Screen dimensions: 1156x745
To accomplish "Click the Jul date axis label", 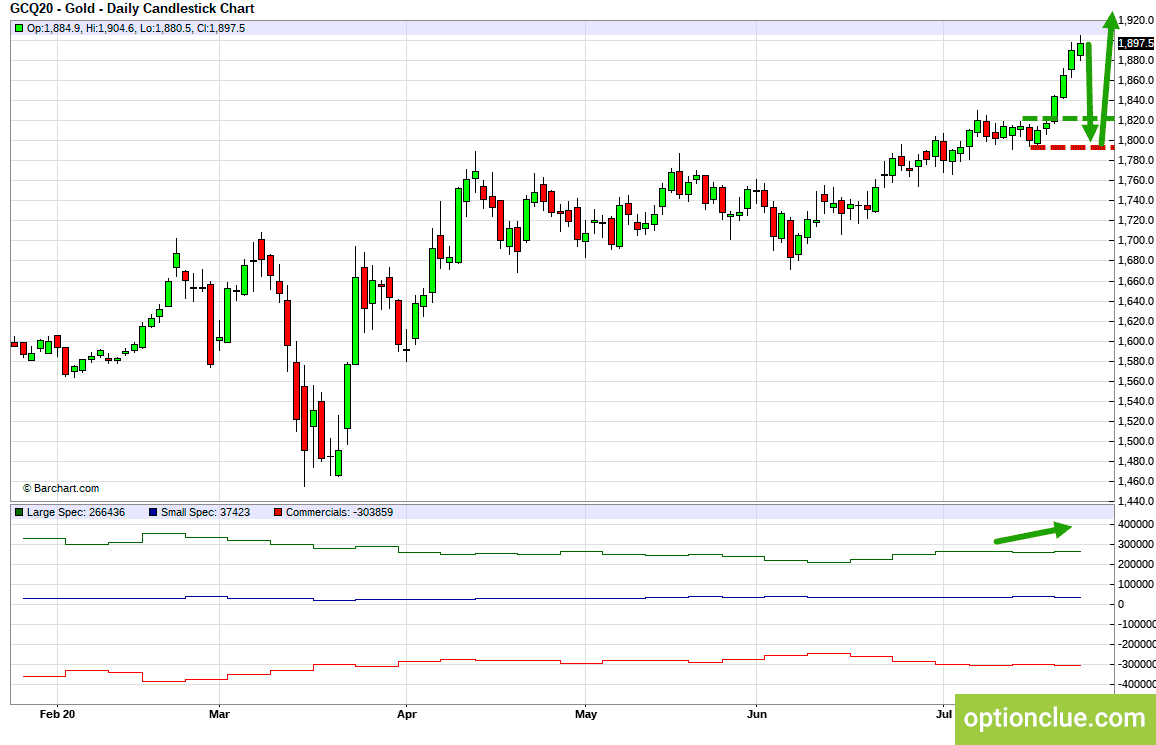I will (943, 714).
